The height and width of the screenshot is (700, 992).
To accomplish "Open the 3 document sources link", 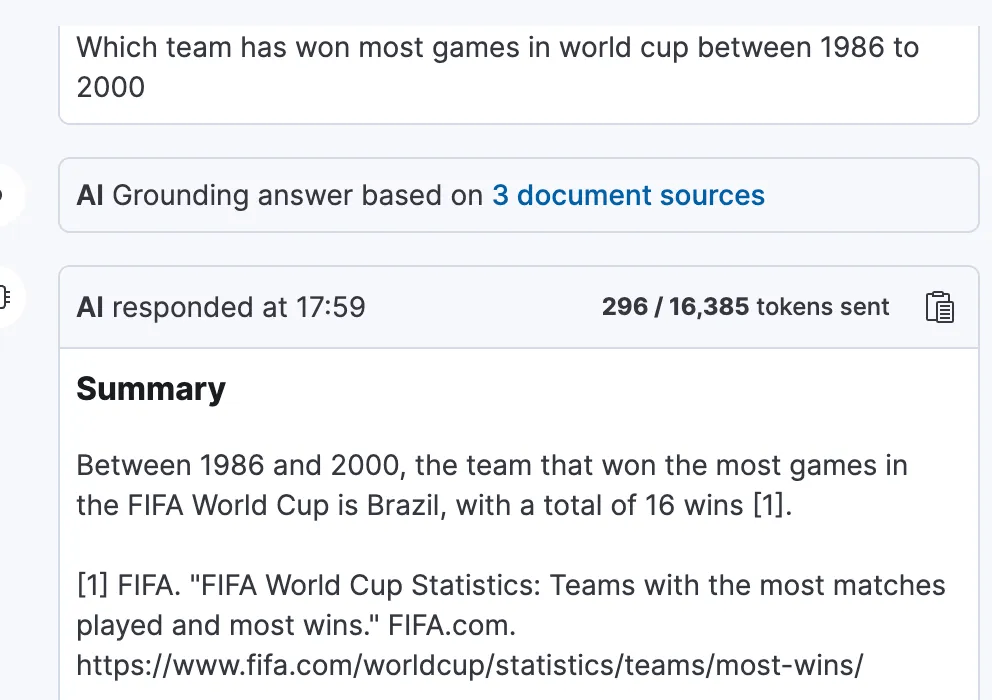I will 628,195.
